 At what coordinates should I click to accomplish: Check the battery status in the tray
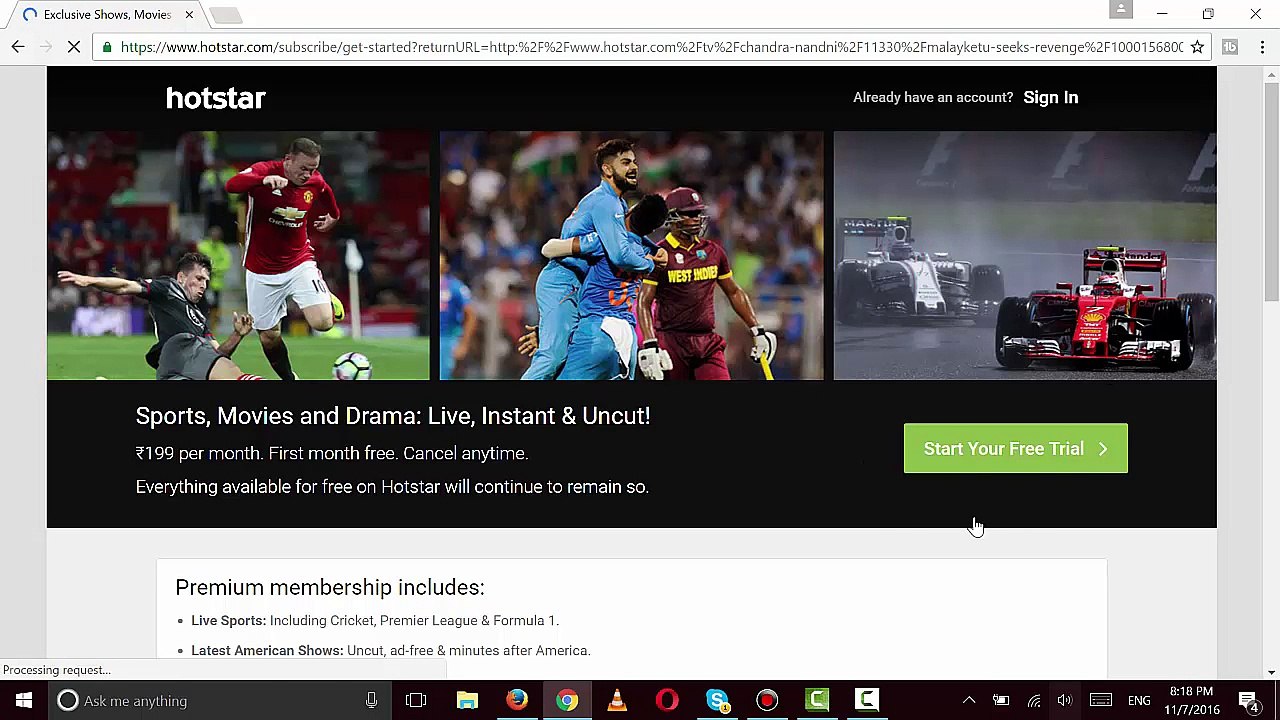click(1001, 701)
